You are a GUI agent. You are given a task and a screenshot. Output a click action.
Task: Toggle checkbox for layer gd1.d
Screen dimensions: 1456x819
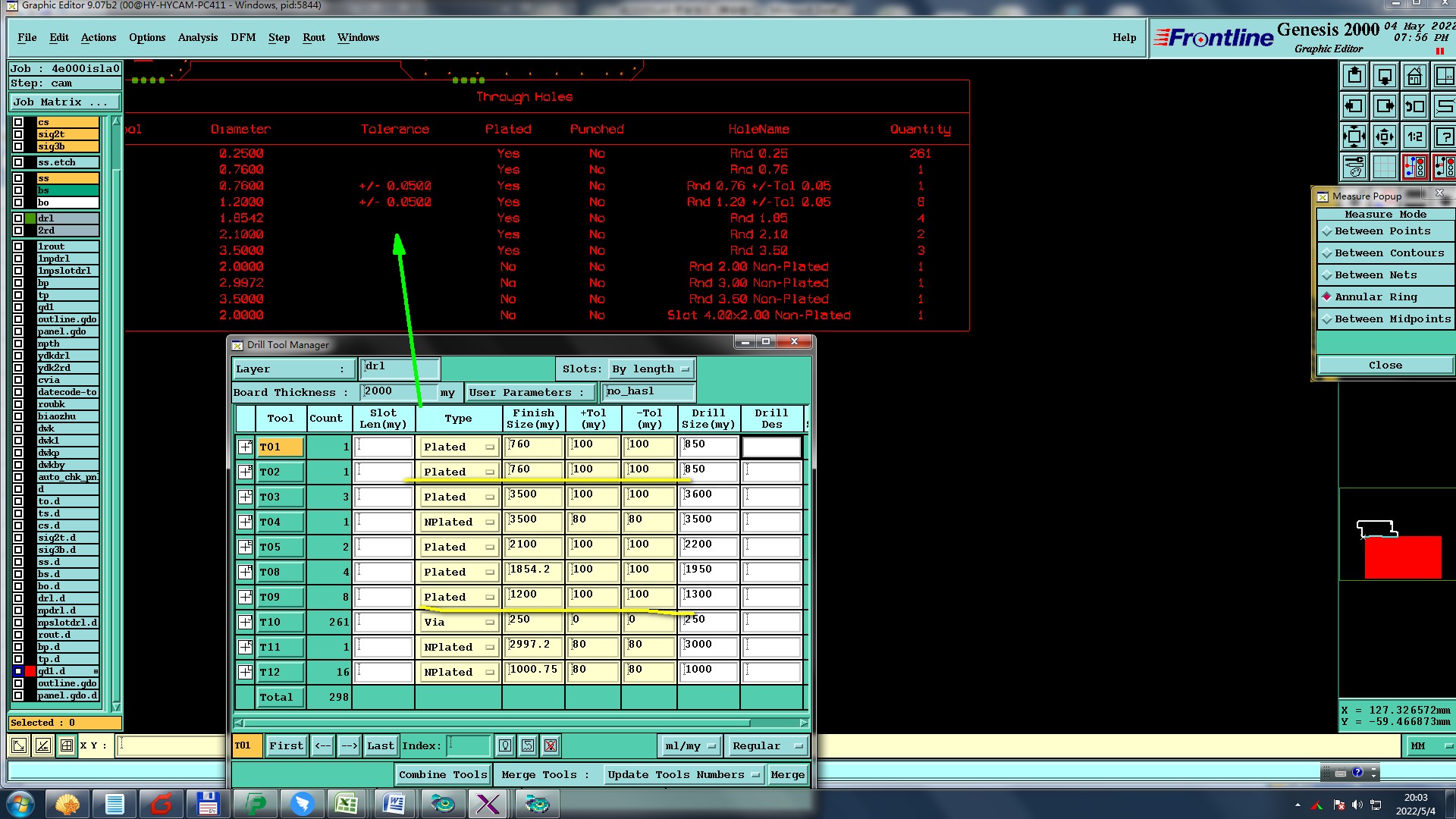[18, 671]
